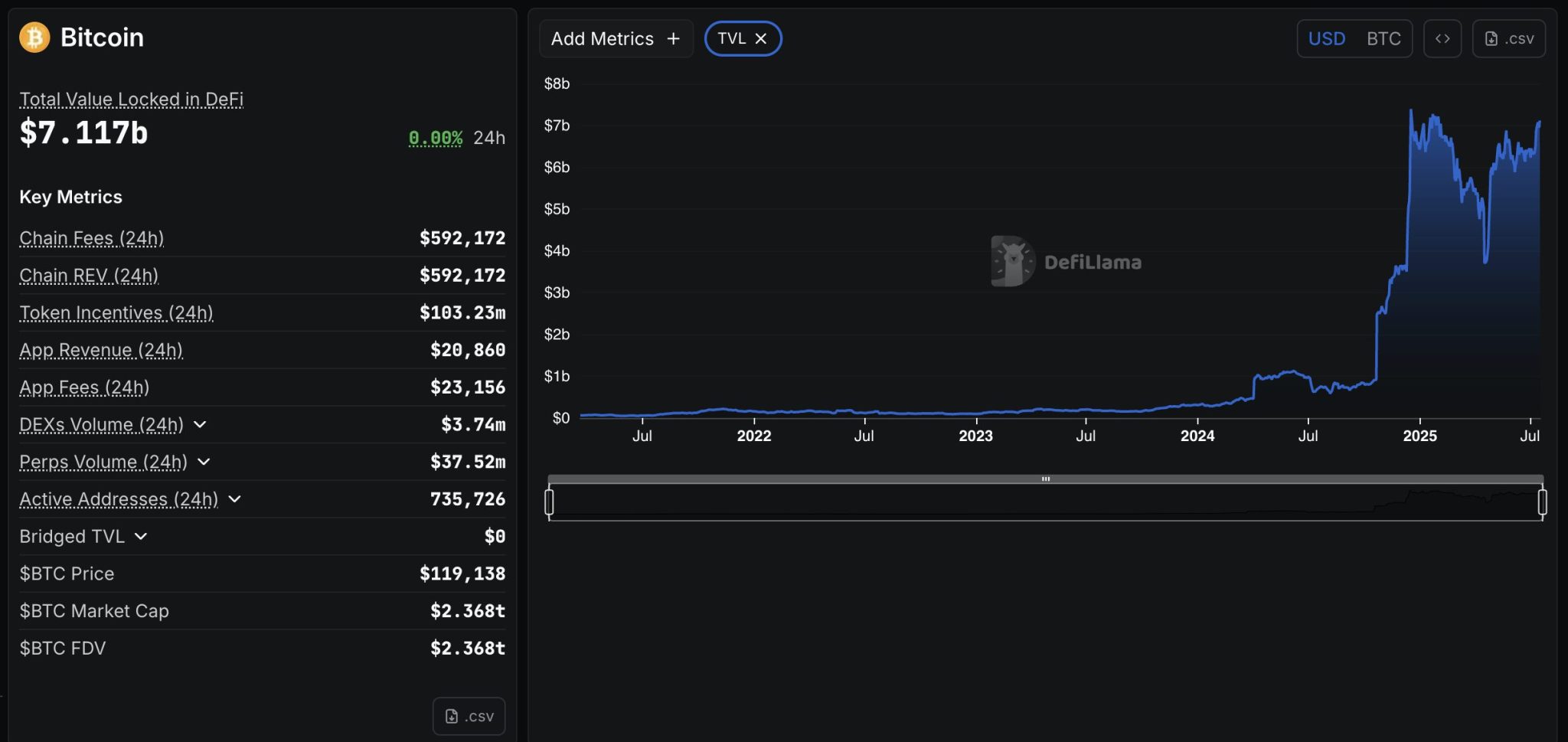Select the TVL chip above the chart
The height and width of the screenshot is (742, 1568).
coord(735,38)
